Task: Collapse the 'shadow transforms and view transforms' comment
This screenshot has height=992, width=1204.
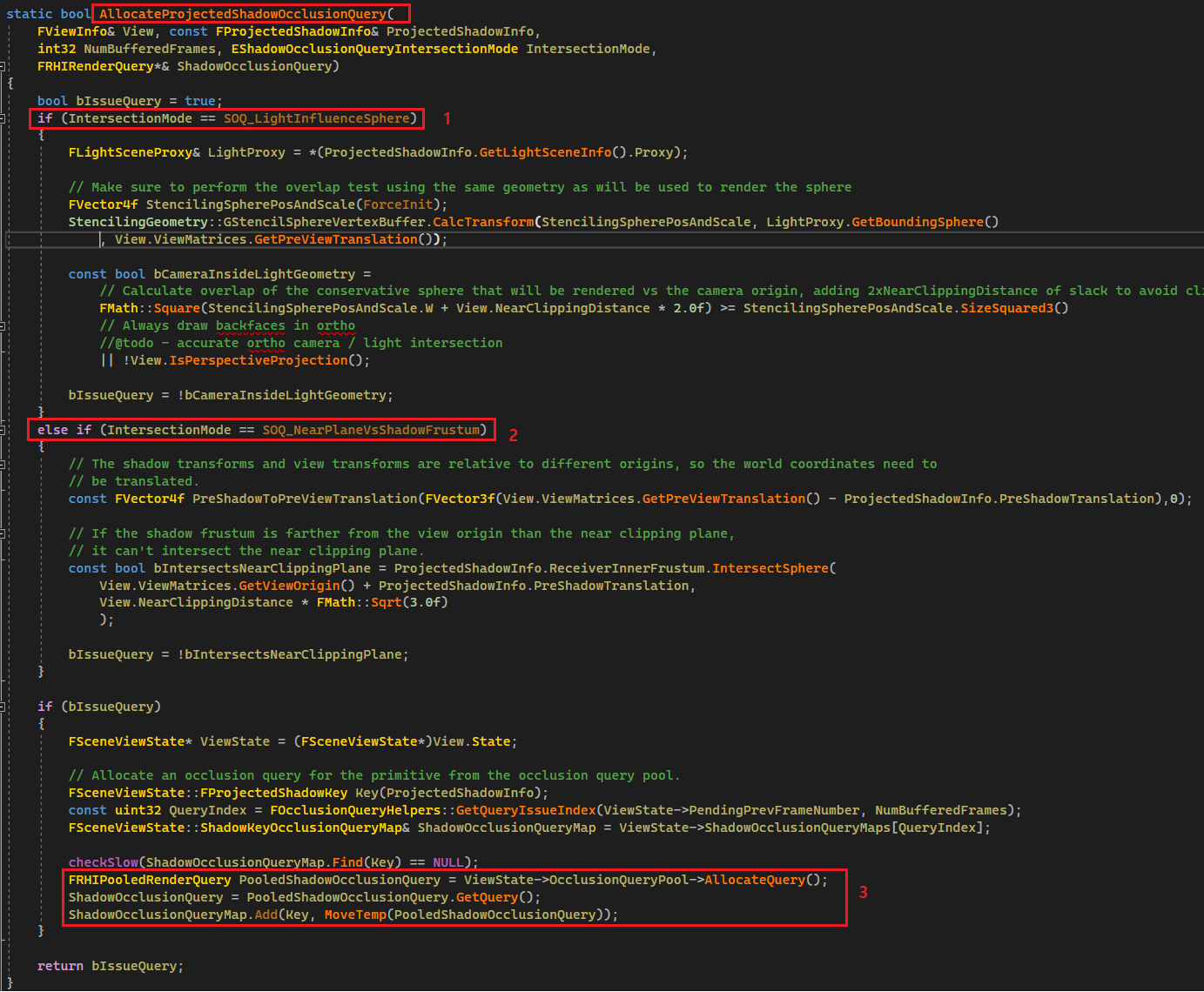Action: click(3, 464)
